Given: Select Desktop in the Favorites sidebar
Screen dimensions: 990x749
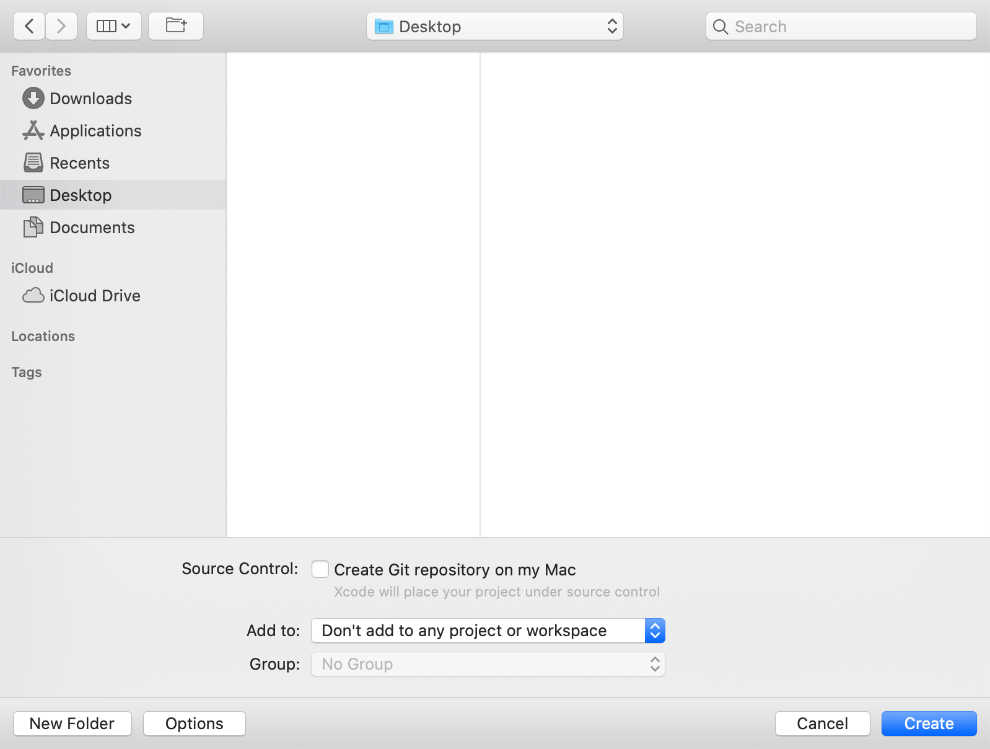Looking at the screenshot, I should tap(80, 195).
